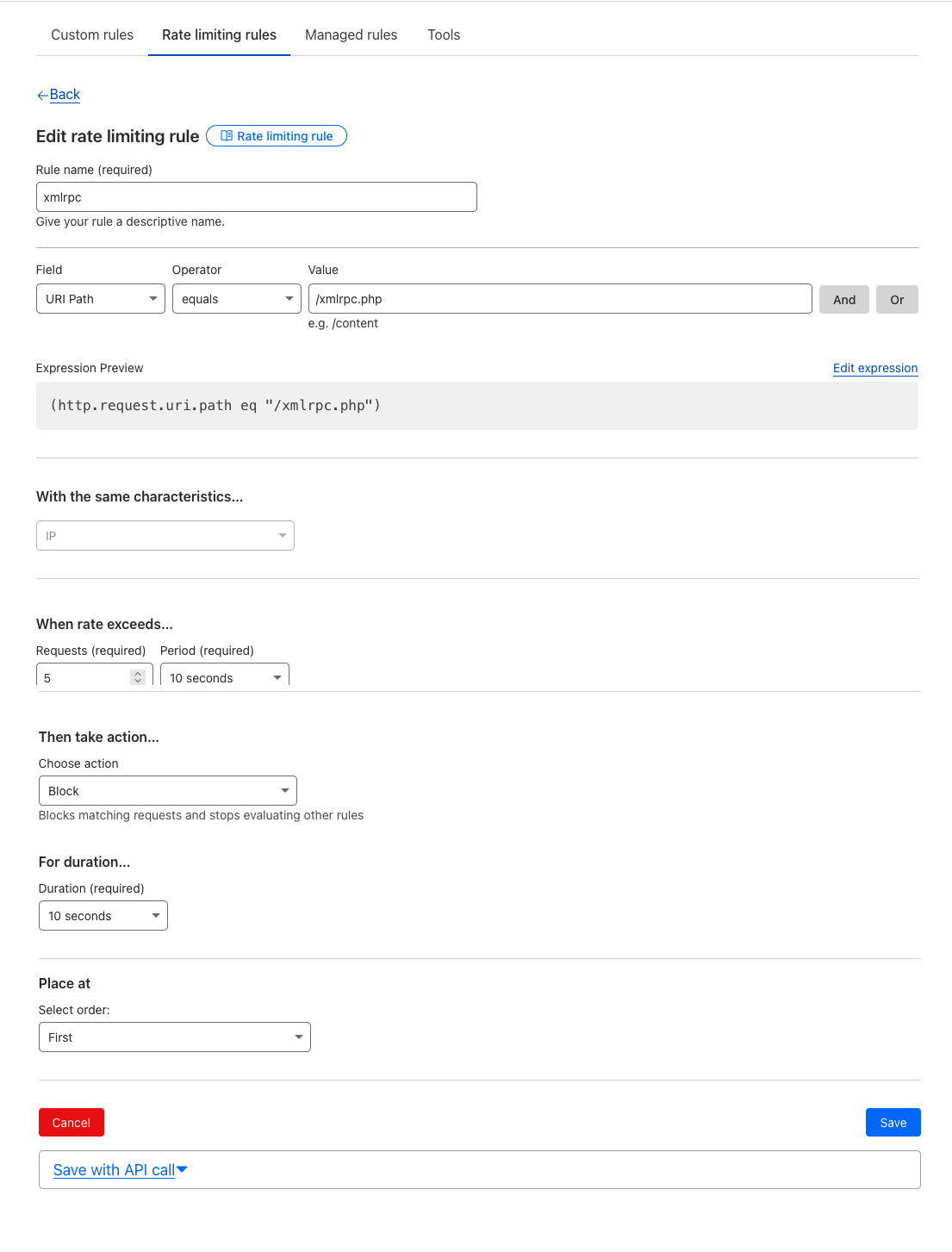Select the 'e.g. /content' hint text
952x1252 pixels.
click(343, 323)
